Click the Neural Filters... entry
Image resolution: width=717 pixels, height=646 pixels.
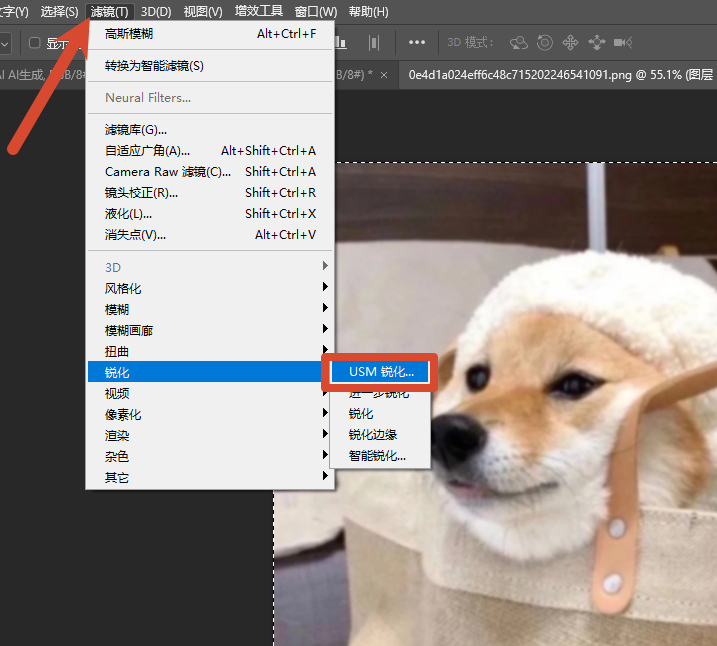click(x=210, y=98)
